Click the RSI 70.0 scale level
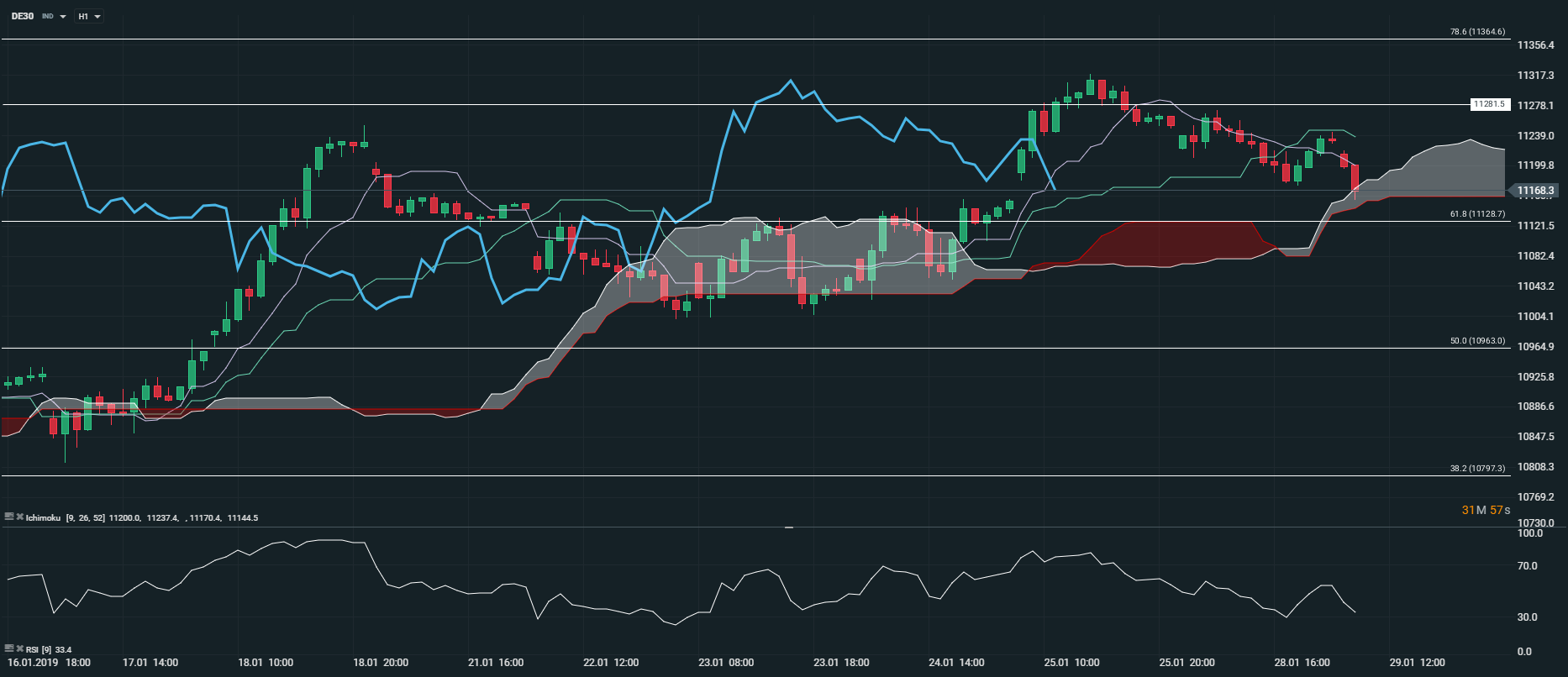Screen dimensions: 1568x677 (x=1527, y=566)
